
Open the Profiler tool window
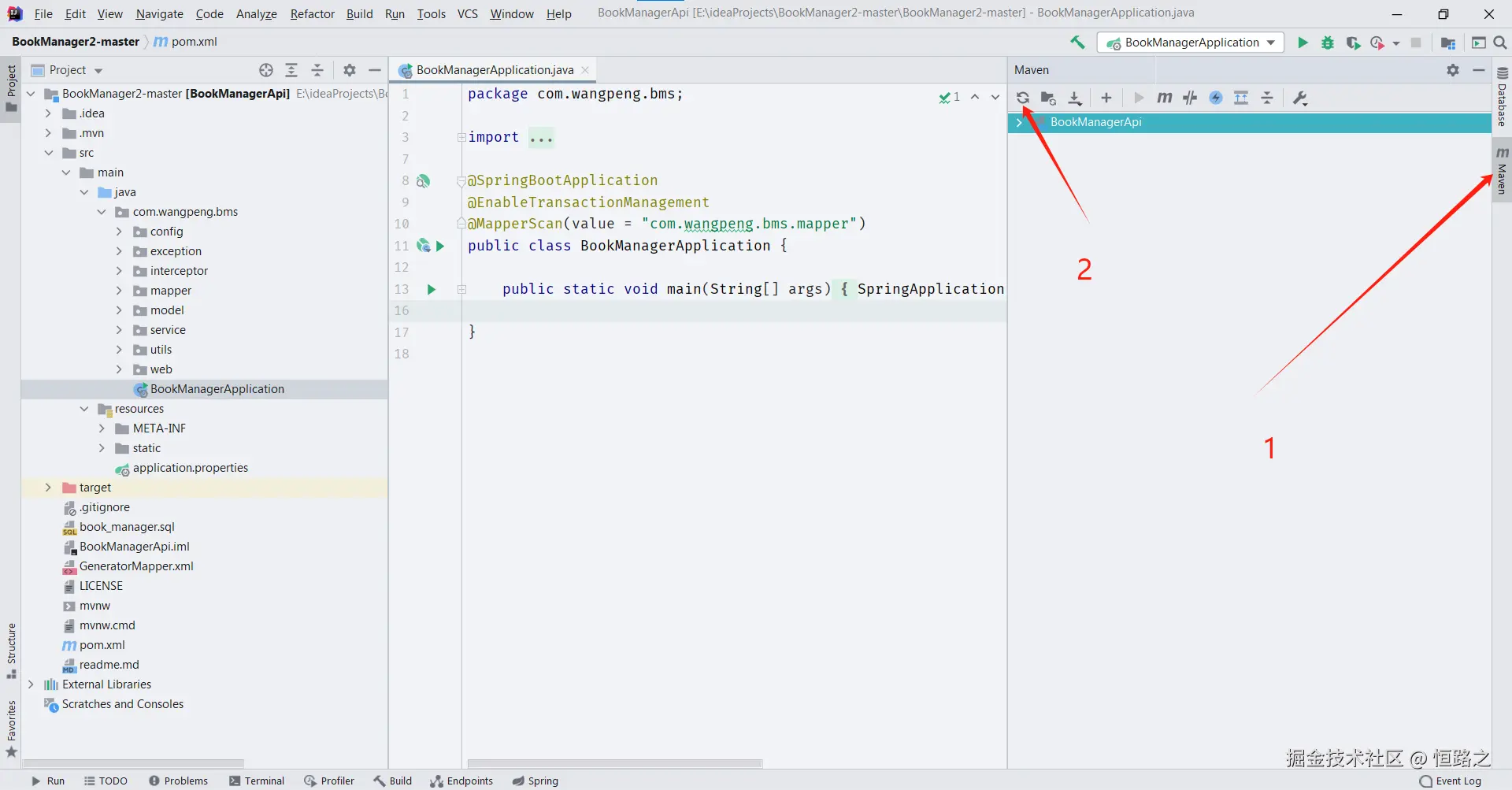(x=329, y=781)
